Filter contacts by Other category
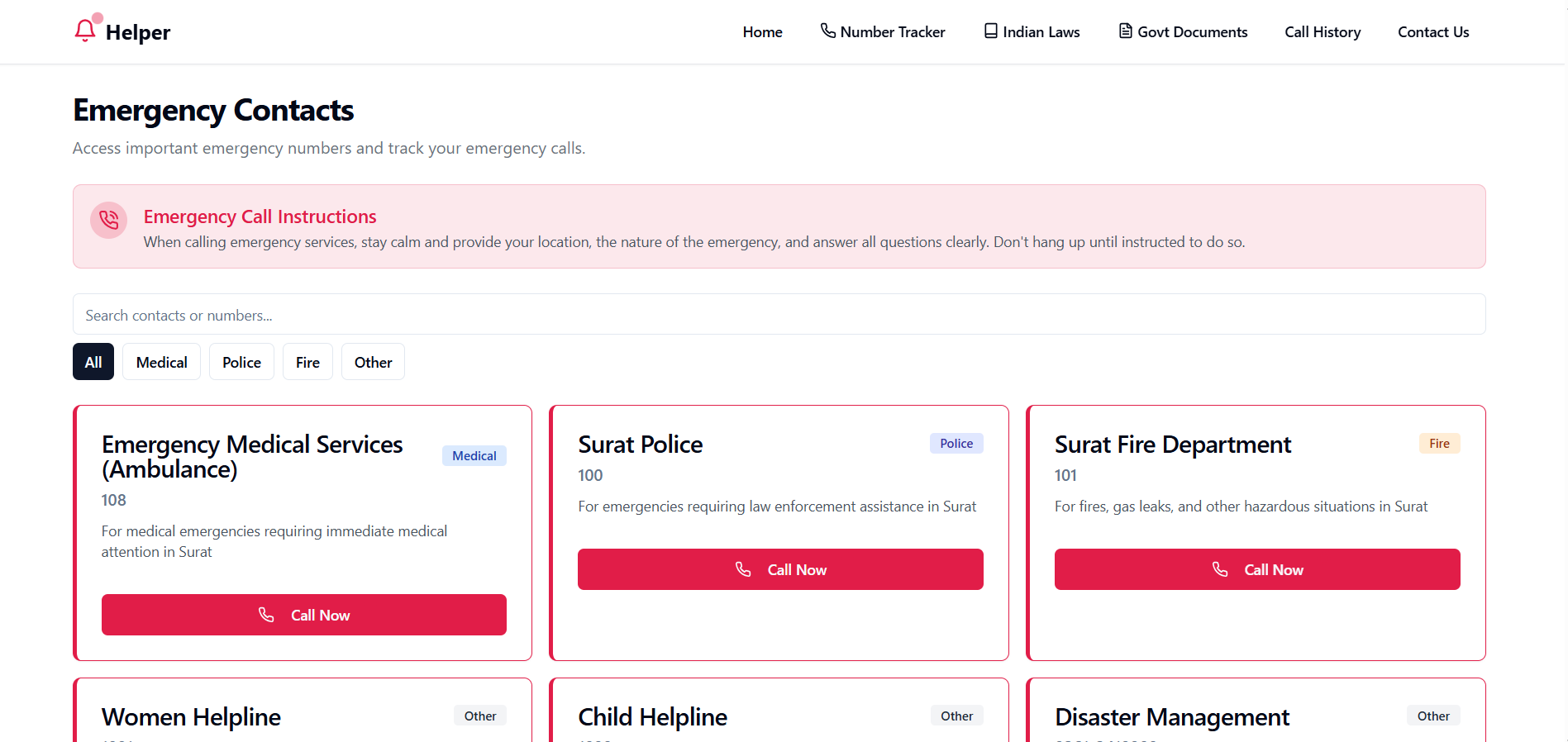The image size is (1568, 742). 373,362
